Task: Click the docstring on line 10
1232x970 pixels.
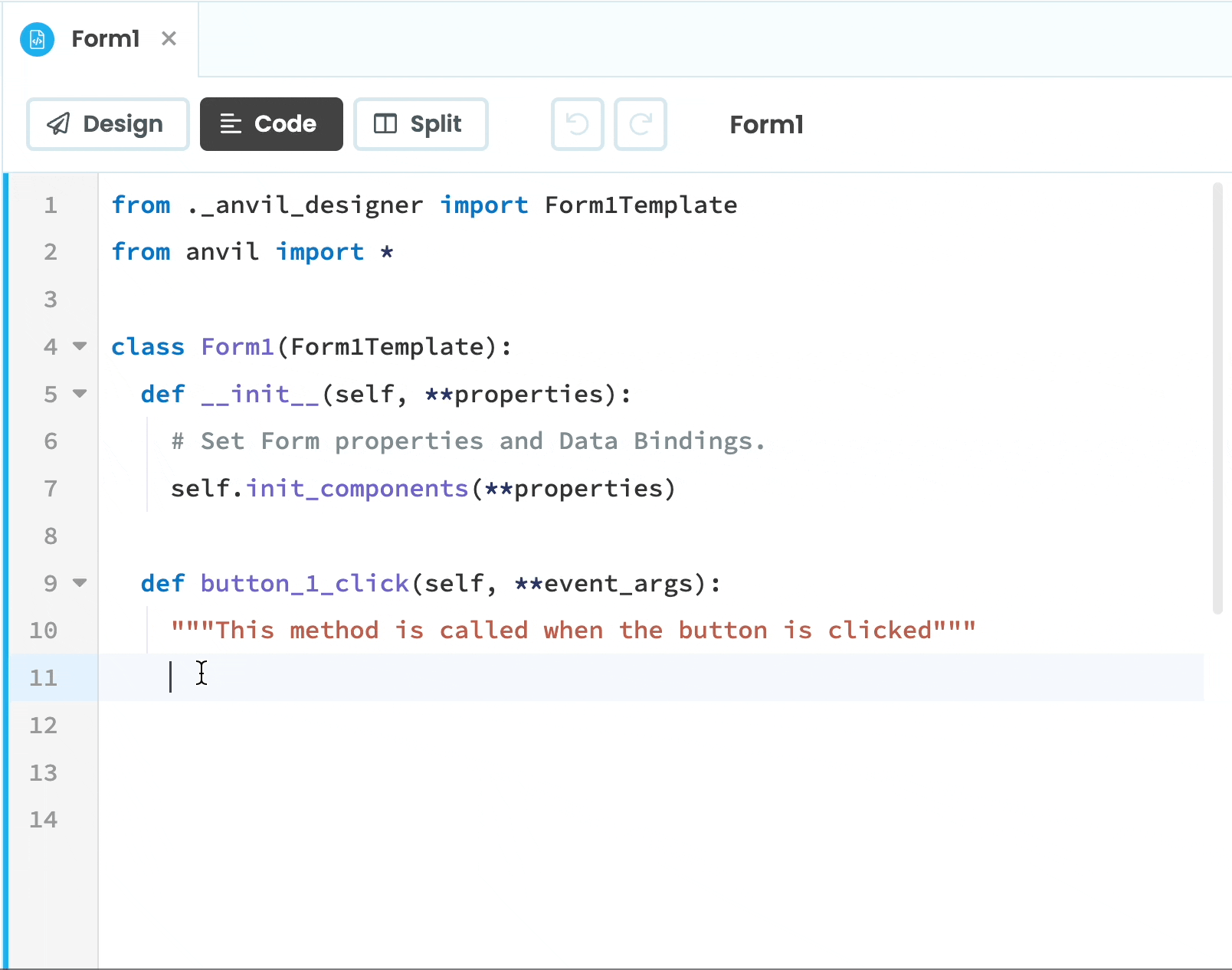Action: tap(573, 630)
